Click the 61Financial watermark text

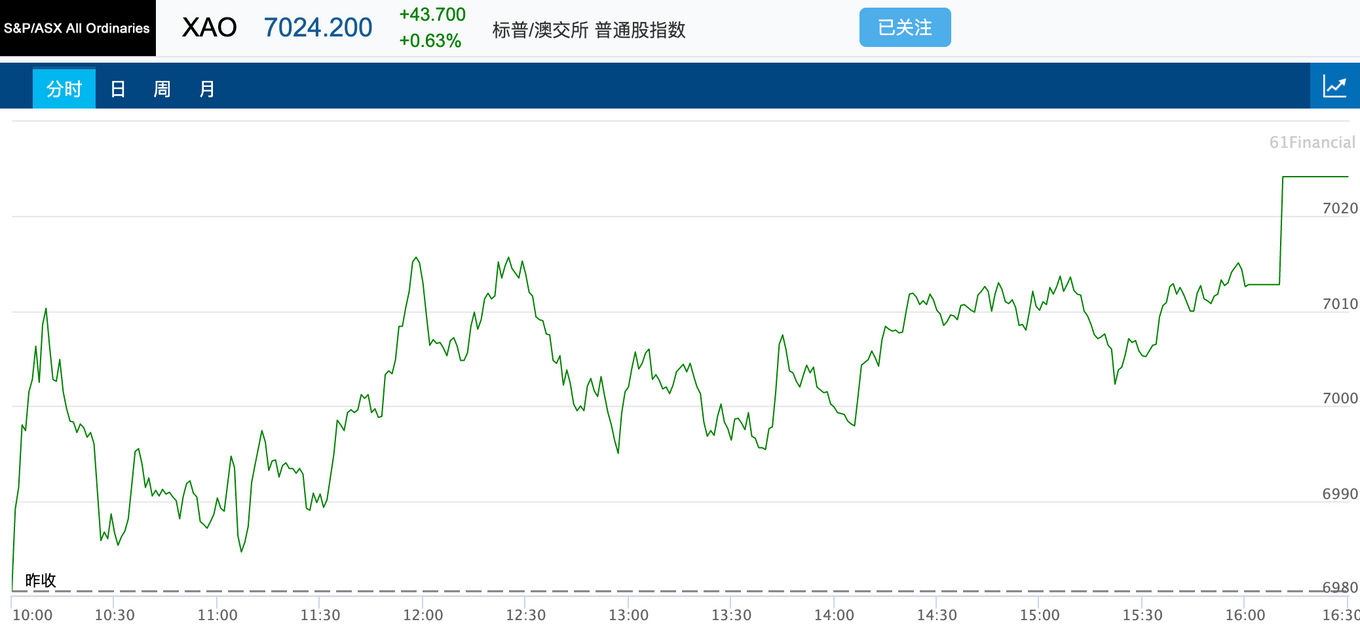click(x=1312, y=142)
